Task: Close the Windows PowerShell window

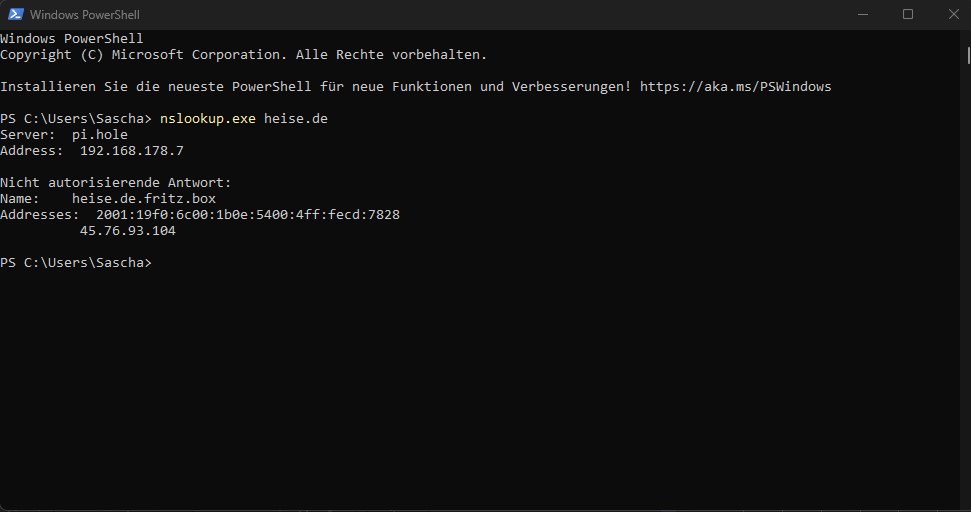Action: click(954, 14)
